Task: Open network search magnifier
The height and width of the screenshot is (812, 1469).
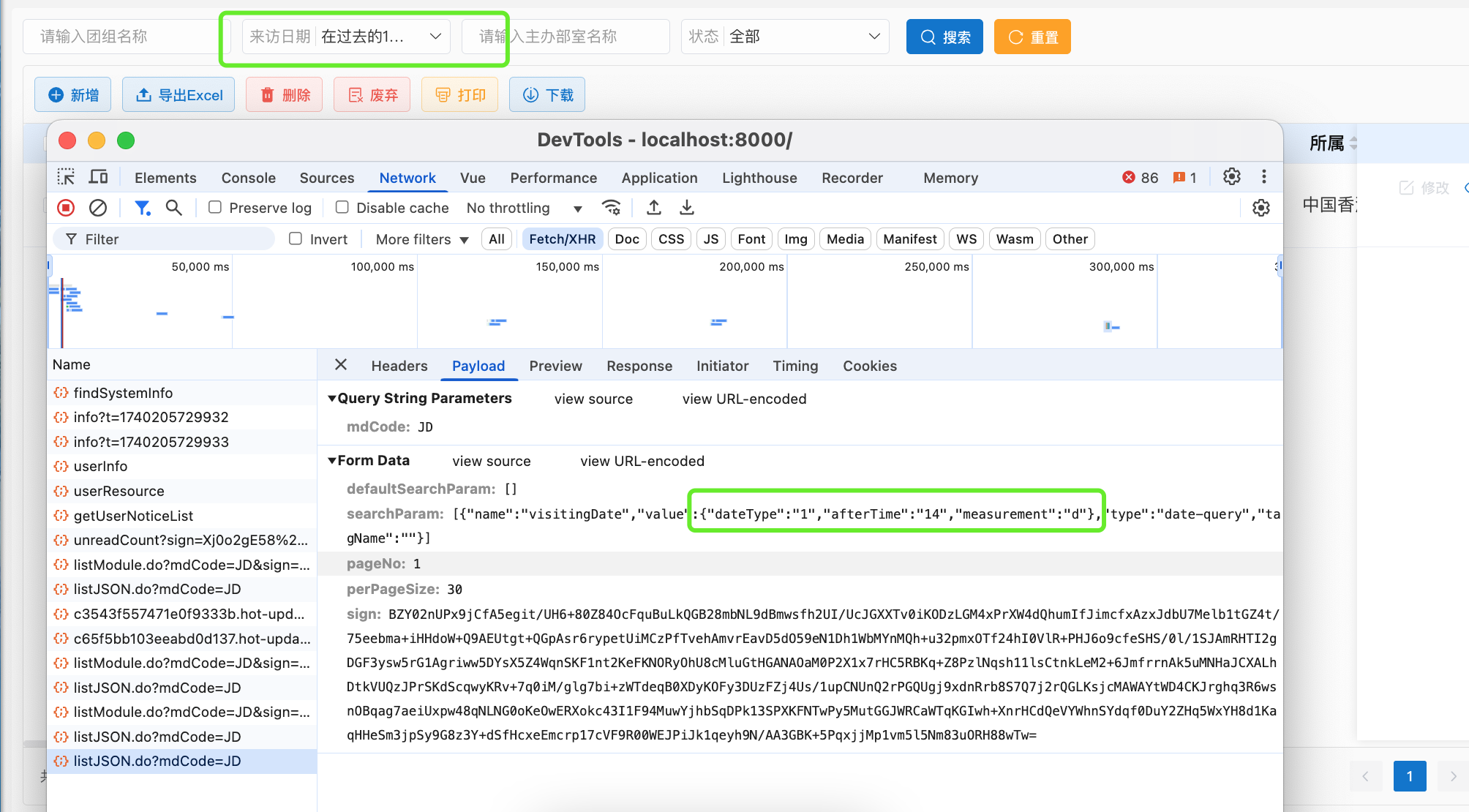Action: tap(173, 208)
